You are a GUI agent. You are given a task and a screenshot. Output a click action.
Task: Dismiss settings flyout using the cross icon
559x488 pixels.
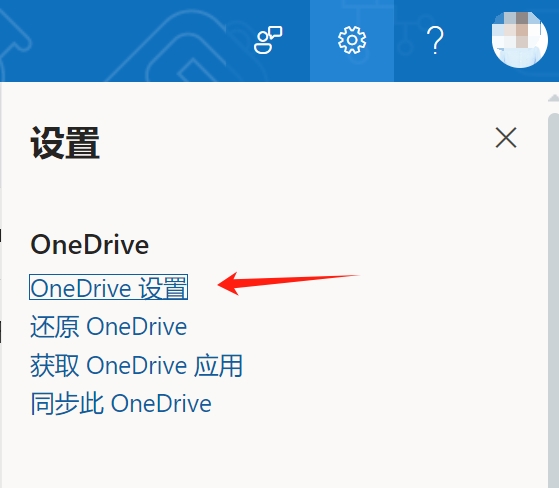point(506,137)
